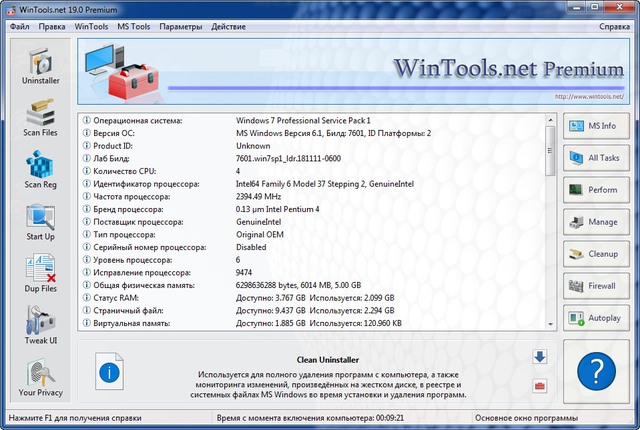Click the large blue question mark help icon
Viewport: 640px width, 430px height.
596,372
